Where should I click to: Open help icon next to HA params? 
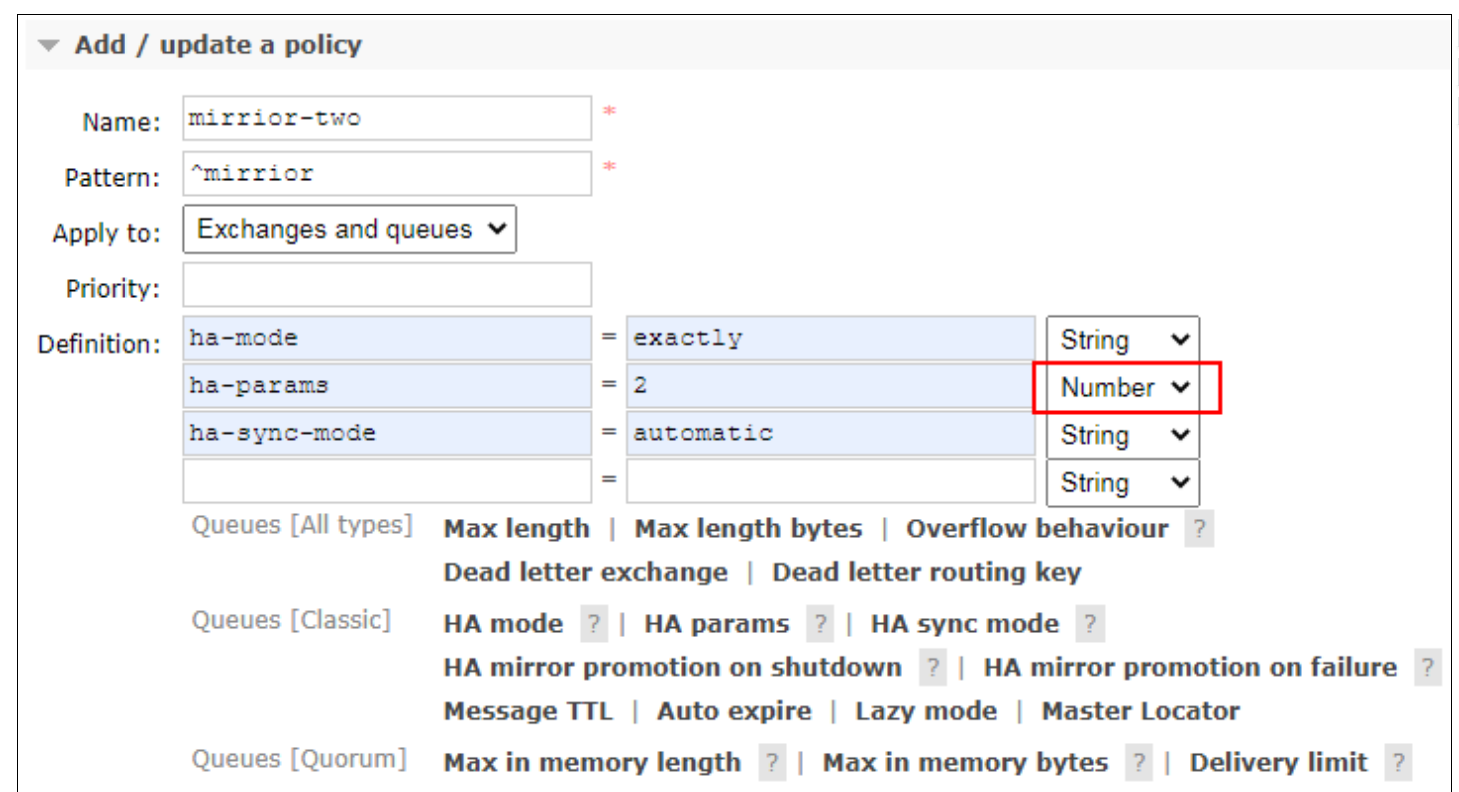pos(820,625)
